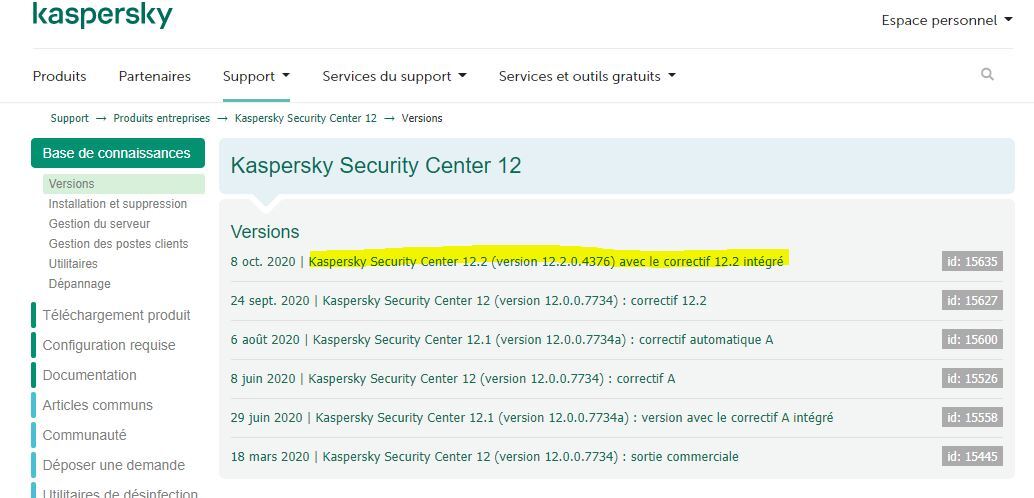Click the id: 15445 badge

tap(972, 457)
